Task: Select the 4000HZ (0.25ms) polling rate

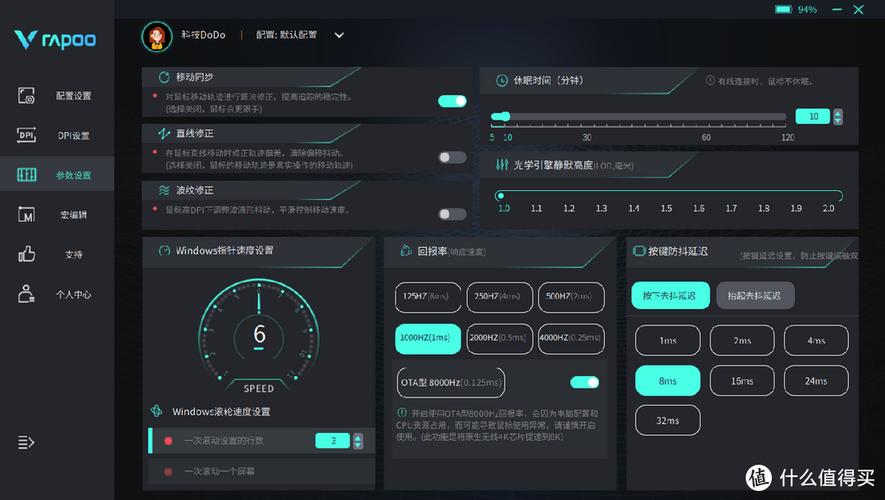Action: 571,338
